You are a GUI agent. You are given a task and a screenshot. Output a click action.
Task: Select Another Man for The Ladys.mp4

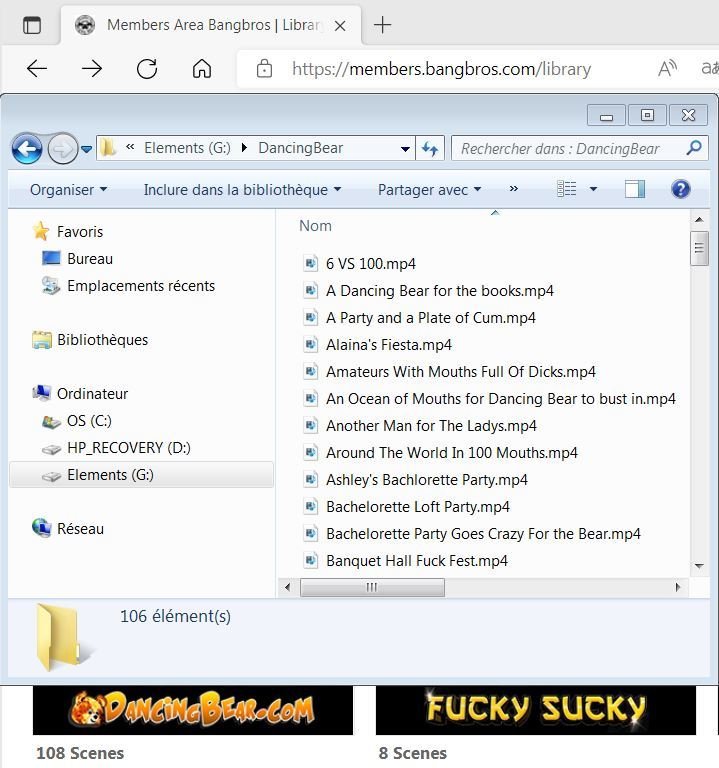pyautogui.click(x=431, y=426)
